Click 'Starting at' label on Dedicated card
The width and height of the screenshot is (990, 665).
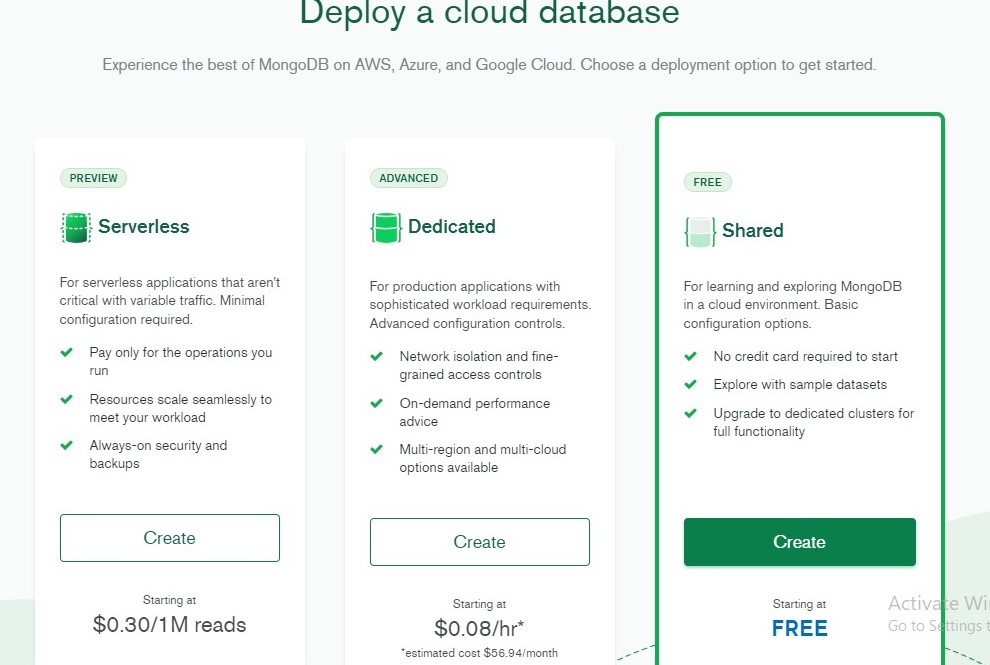pyautogui.click(x=479, y=604)
